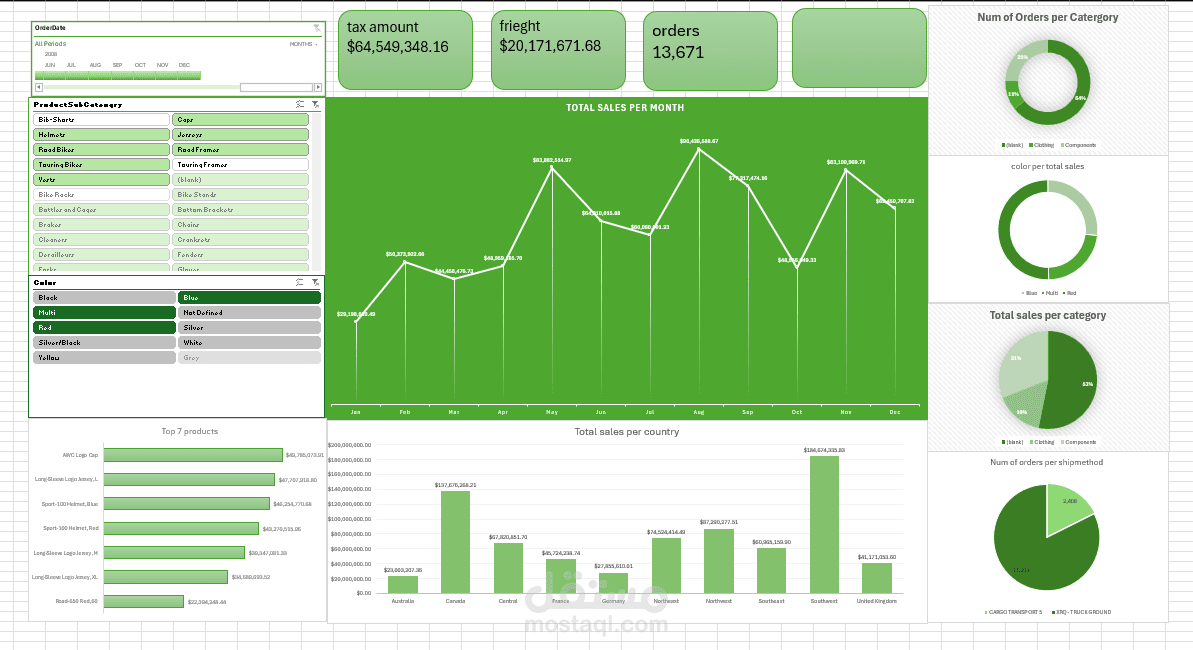The width and height of the screenshot is (1193, 650).
Task: Click the right scroll arrow on the timeline
Action: point(318,85)
